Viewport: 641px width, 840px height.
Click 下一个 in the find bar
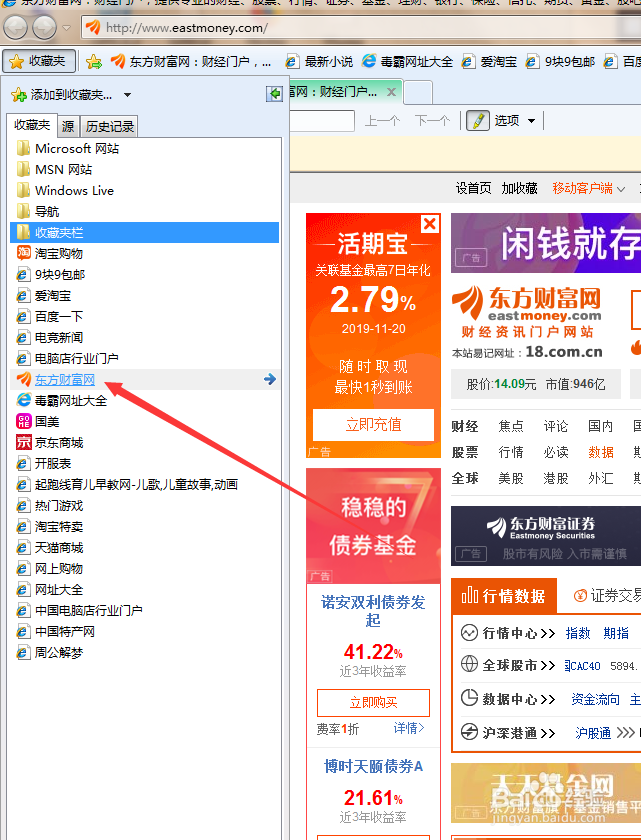pyautogui.click(x=432, y=121)
